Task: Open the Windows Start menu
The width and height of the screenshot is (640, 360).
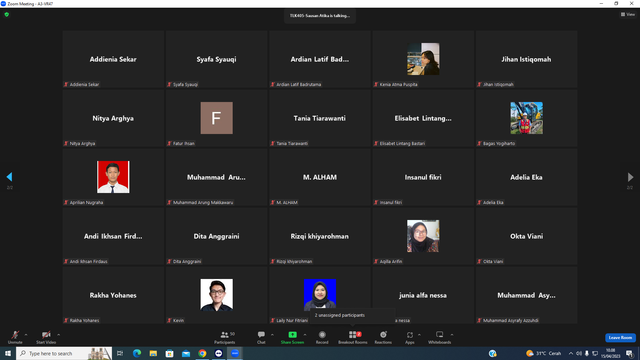Action: (x=8, y=353)
